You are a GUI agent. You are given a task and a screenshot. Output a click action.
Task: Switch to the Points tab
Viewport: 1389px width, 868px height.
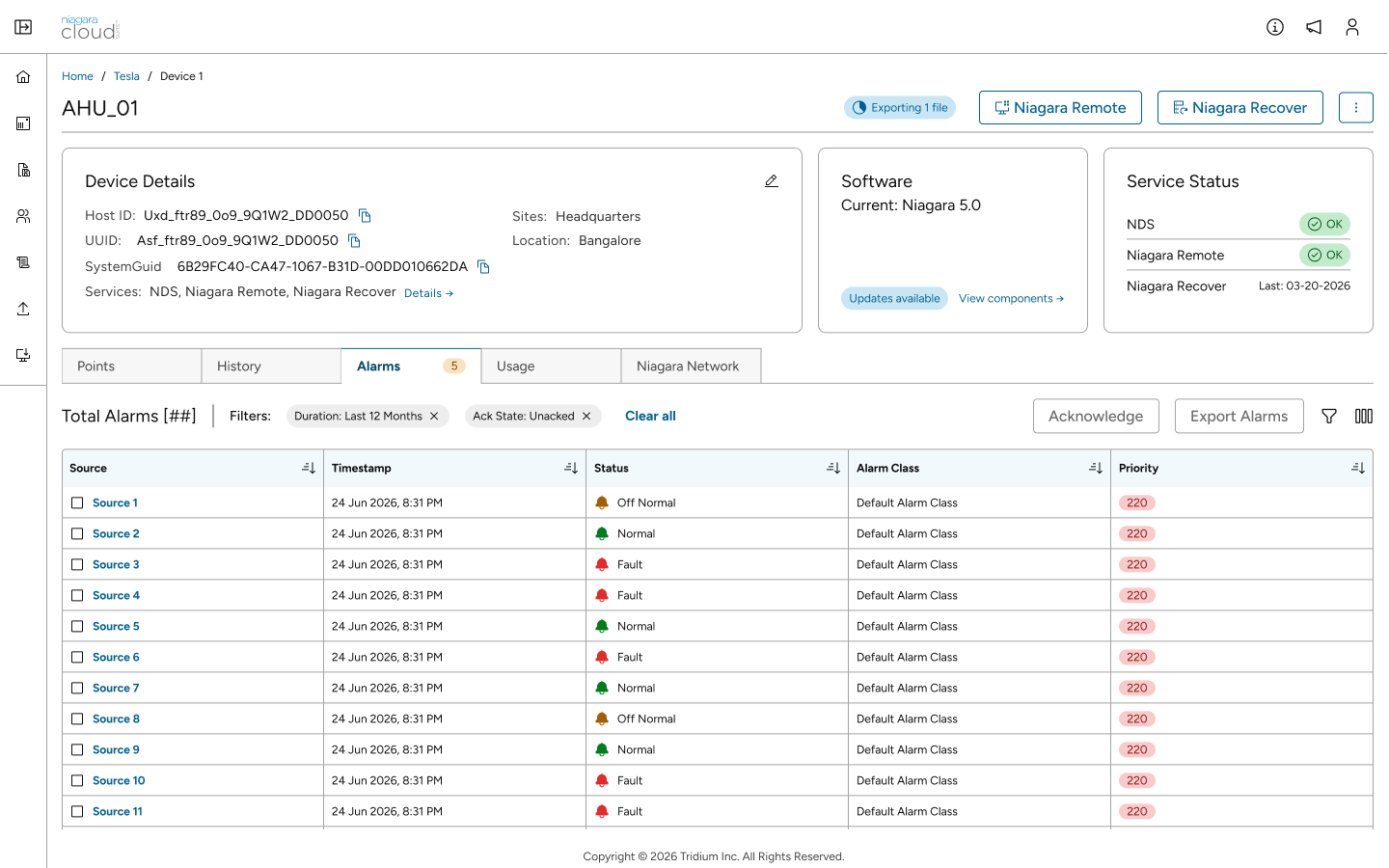point(132,366)
